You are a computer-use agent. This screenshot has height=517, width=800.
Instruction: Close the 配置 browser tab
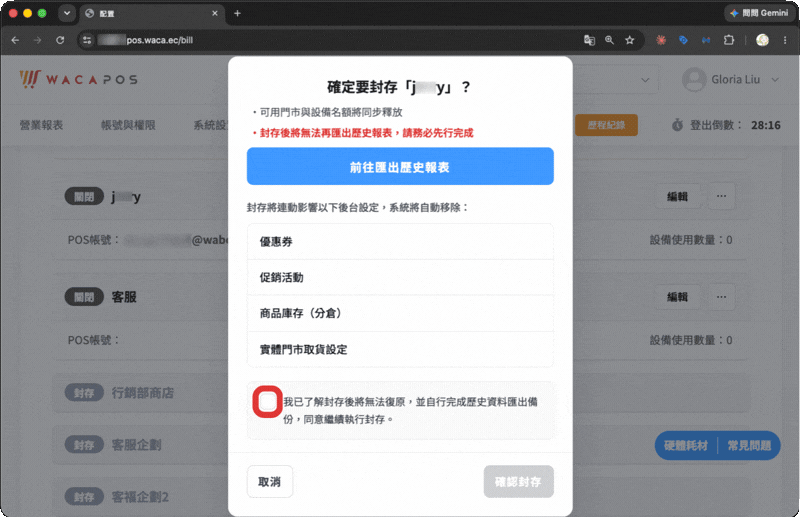pyautogui.click(x=215, y=13)
